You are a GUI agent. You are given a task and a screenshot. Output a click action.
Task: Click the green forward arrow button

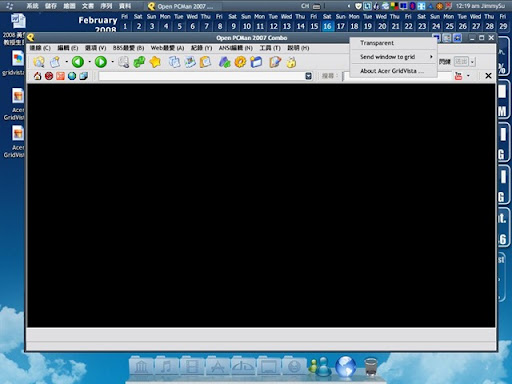101,62
